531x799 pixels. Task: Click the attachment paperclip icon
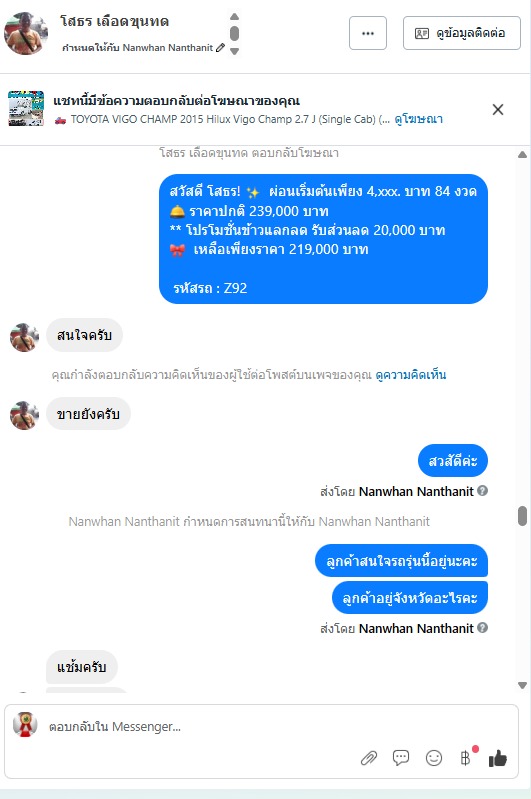pyautogui.click(x=368, y=758)
